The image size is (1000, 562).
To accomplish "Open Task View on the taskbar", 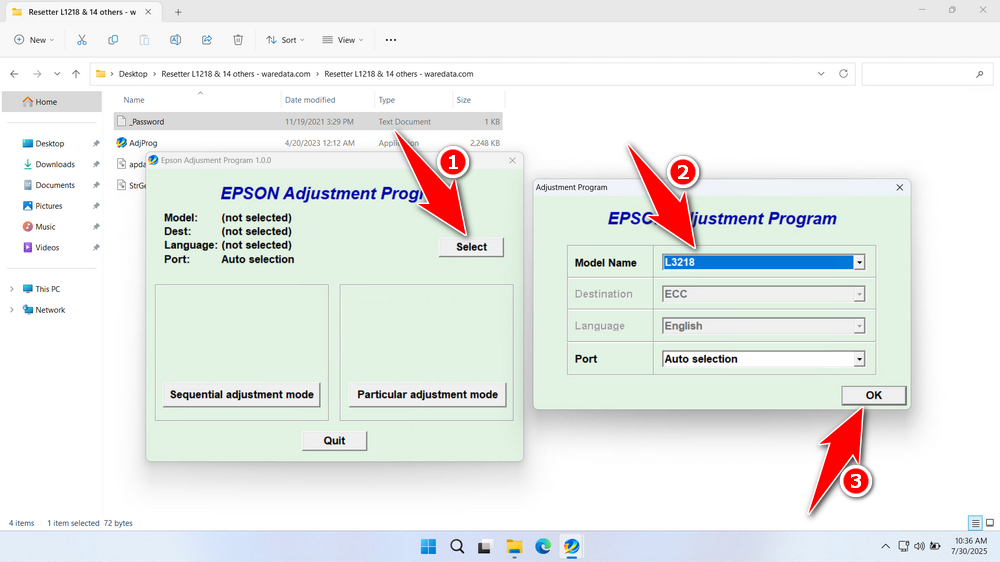I will (x=485, y=546).
